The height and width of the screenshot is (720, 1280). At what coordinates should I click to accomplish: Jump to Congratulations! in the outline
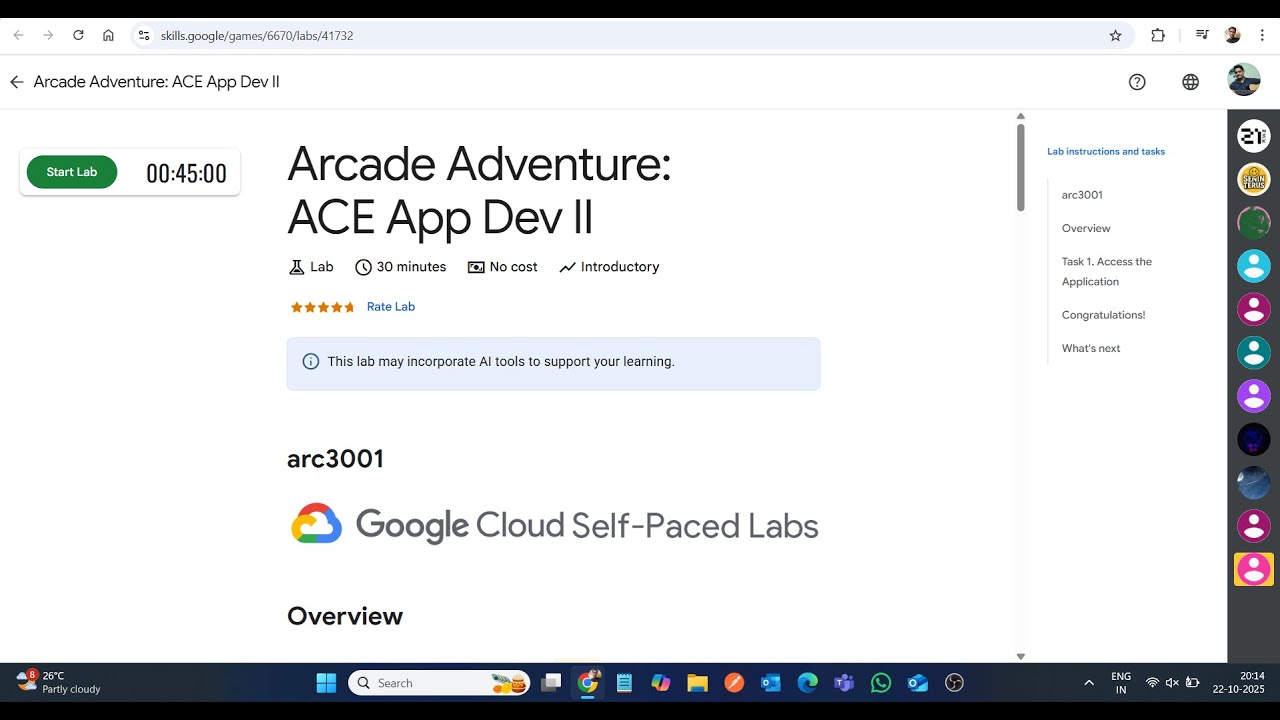click(1104, 315)
